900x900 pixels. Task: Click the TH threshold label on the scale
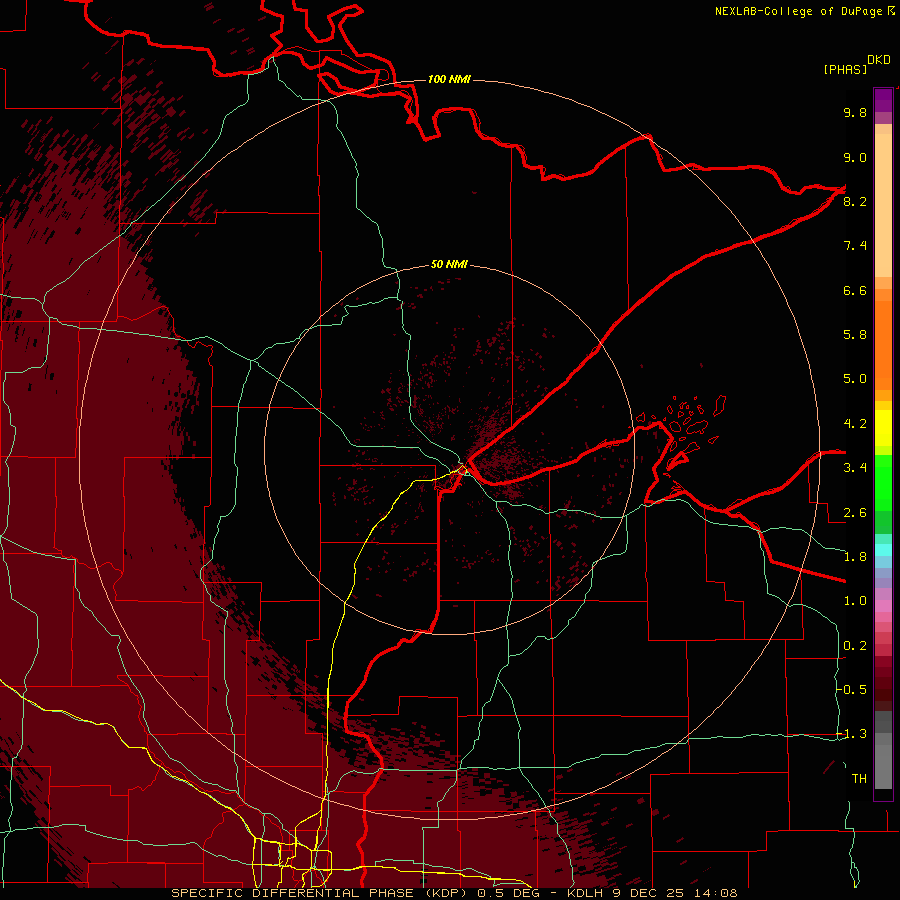click(859, 779)
